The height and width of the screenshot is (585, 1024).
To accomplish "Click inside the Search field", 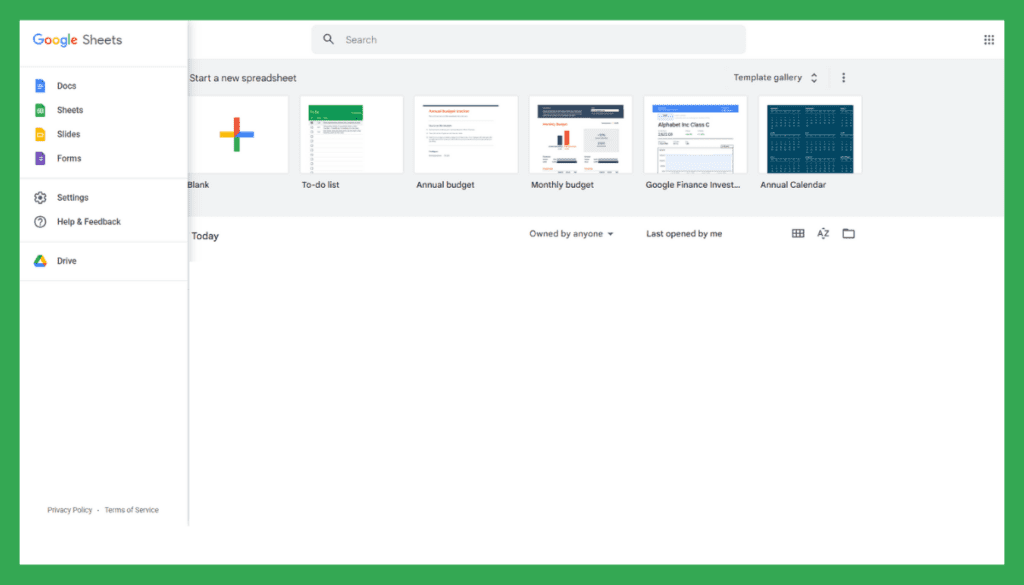I will pyautogui.click(x=528, y=39).
